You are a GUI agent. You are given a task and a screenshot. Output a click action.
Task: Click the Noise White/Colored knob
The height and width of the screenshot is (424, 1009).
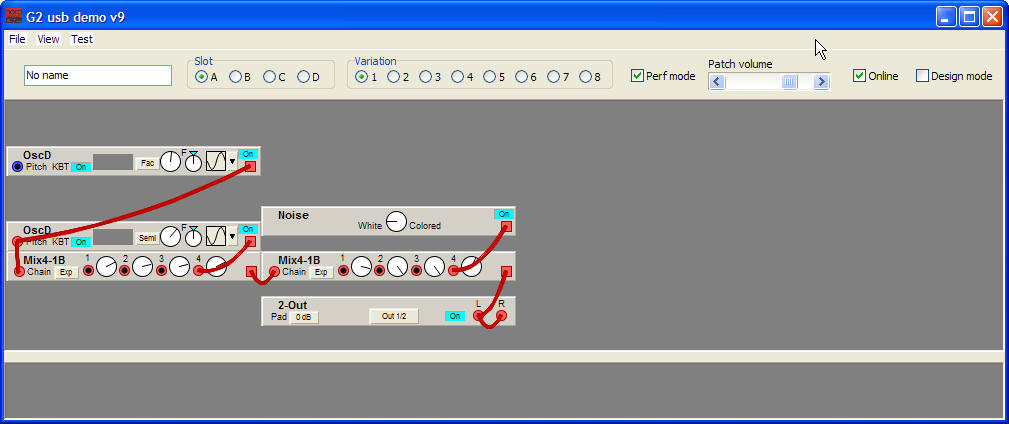click(x=396, y=222)
